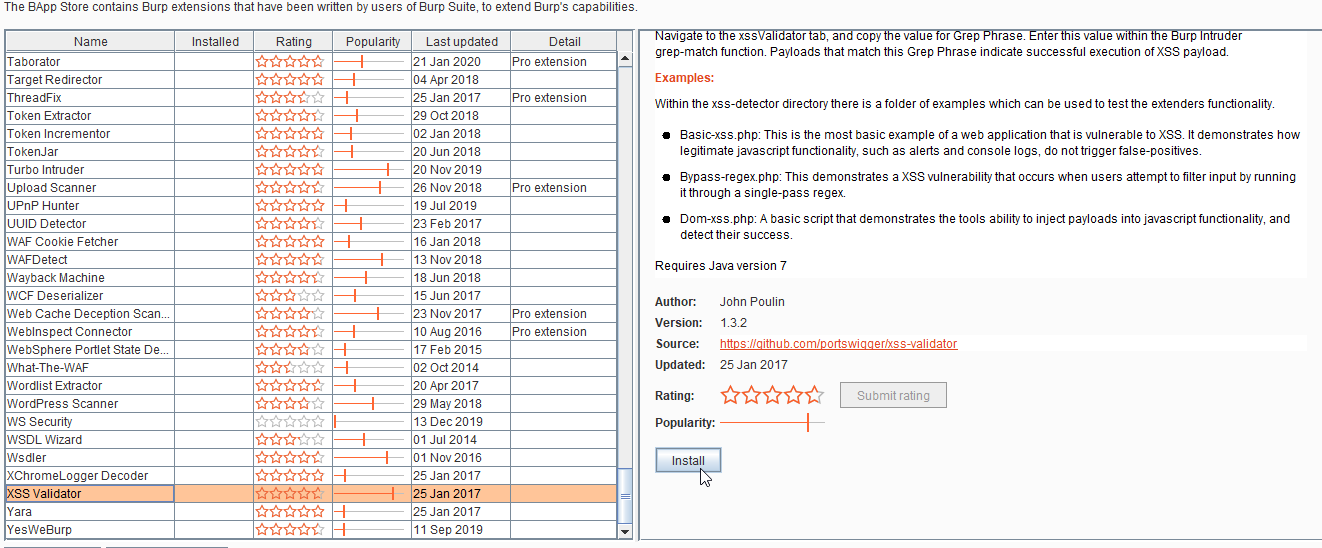Select the WAF Cookie Fetcher extension

tap(311, 242)
